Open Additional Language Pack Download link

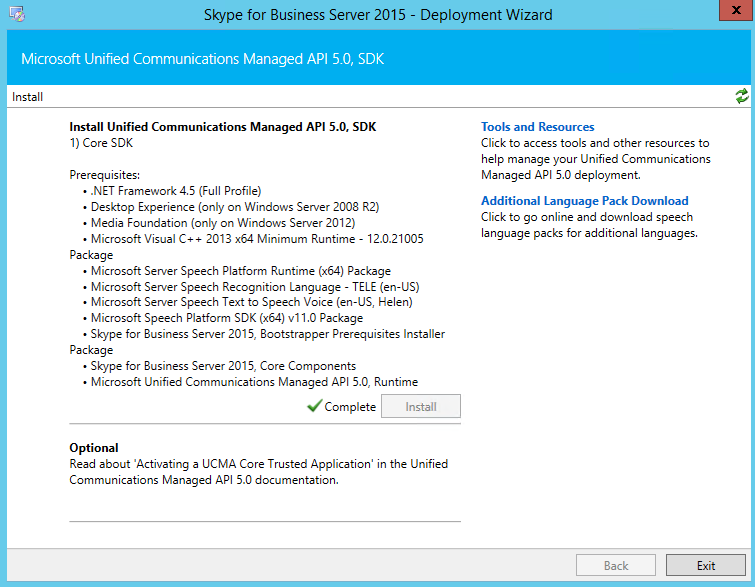coord(585,201)
